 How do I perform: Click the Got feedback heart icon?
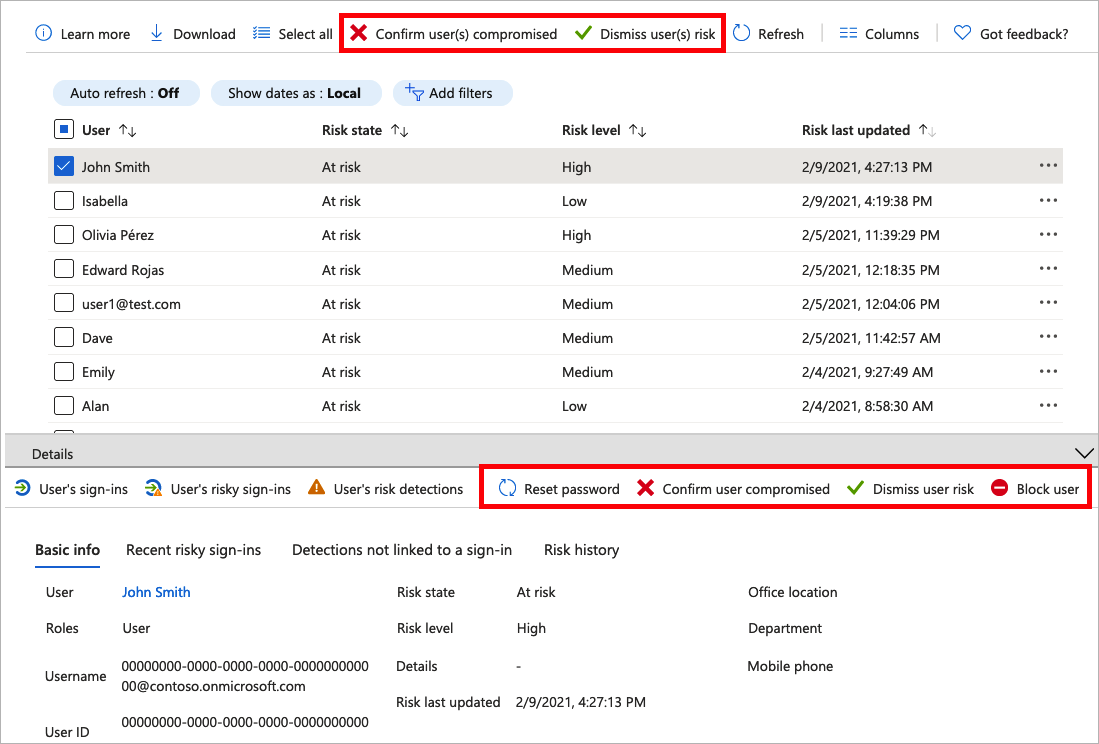[x=962, y=33]
